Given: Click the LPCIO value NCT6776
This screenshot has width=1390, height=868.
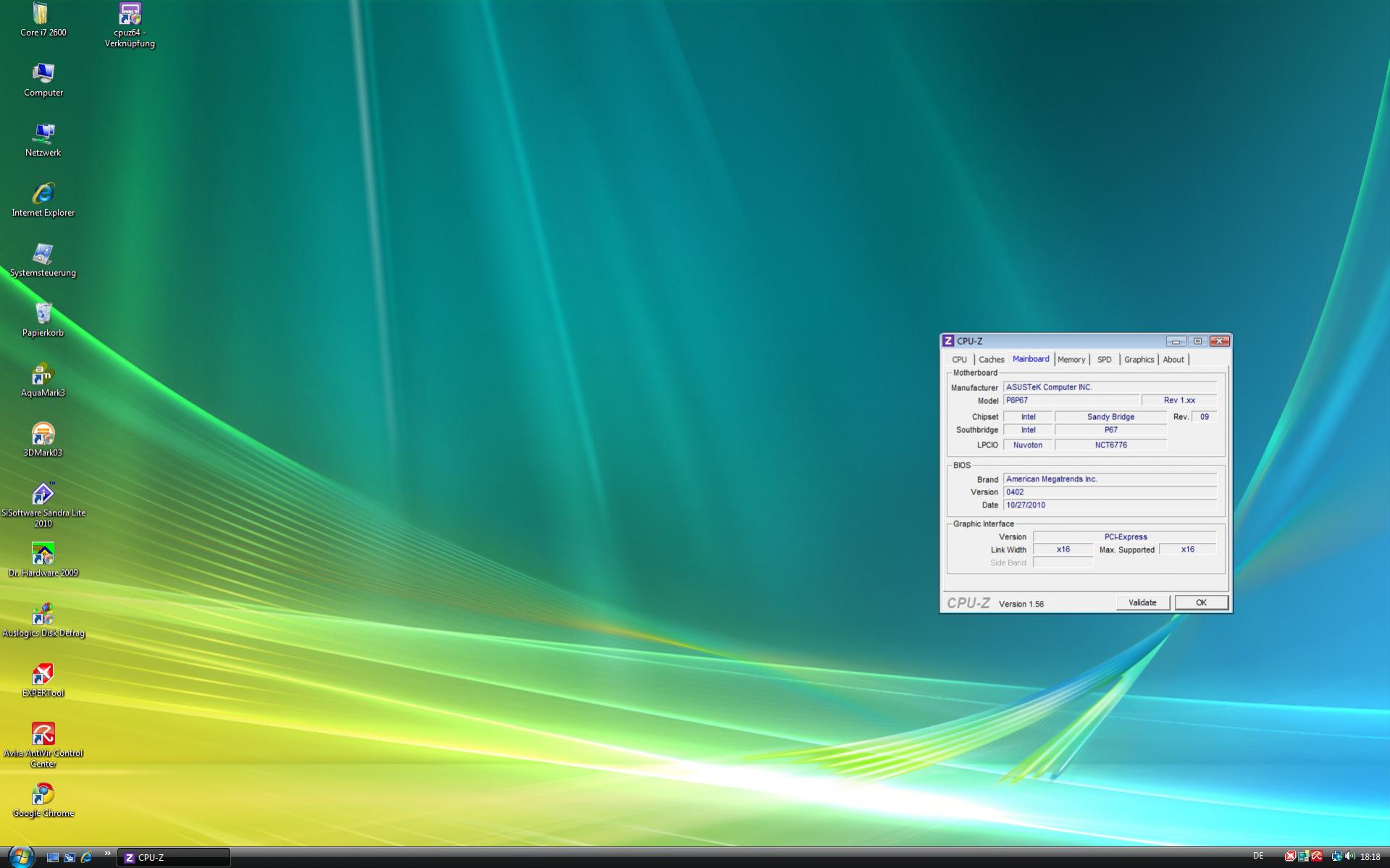Looking at the screenshot, I should pyautogui.click(x=1110, y=445).
